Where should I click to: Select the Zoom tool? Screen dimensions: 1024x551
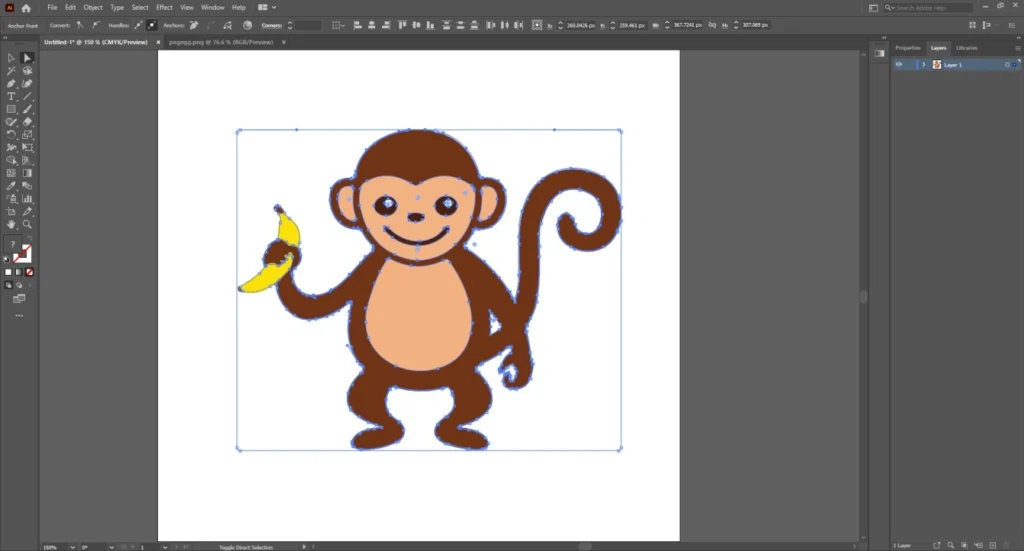pos(27,224)
